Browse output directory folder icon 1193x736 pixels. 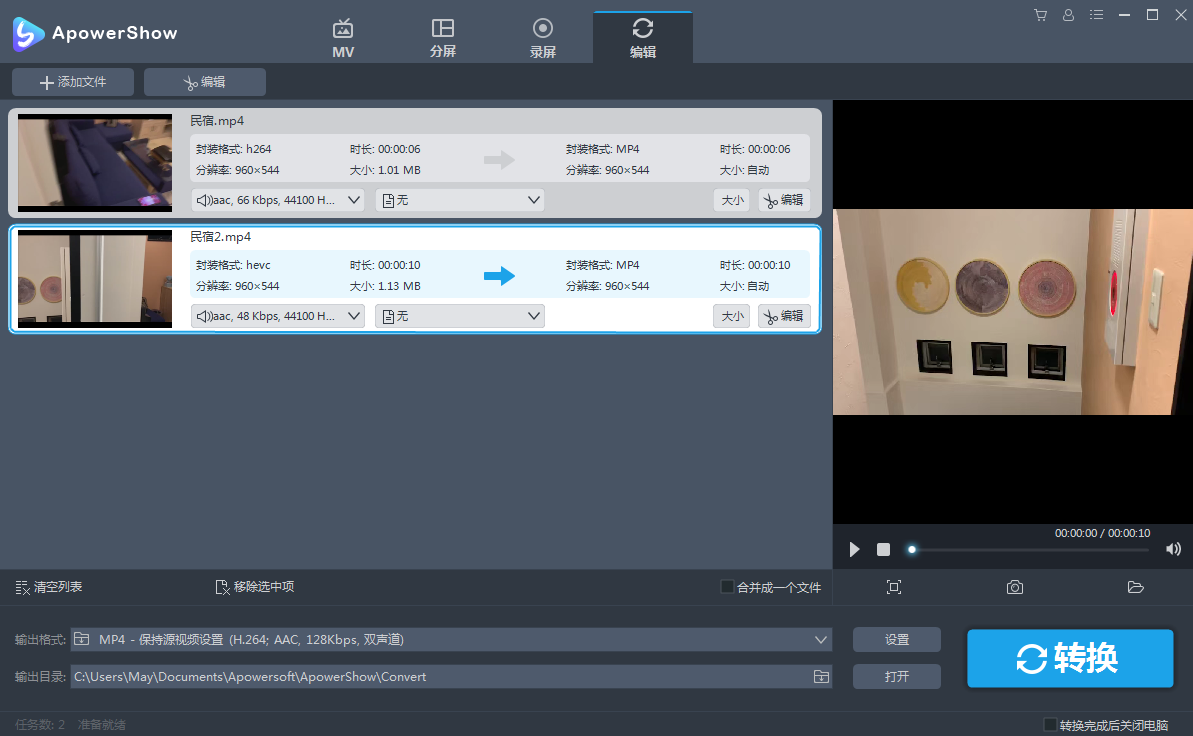(821, 677)
